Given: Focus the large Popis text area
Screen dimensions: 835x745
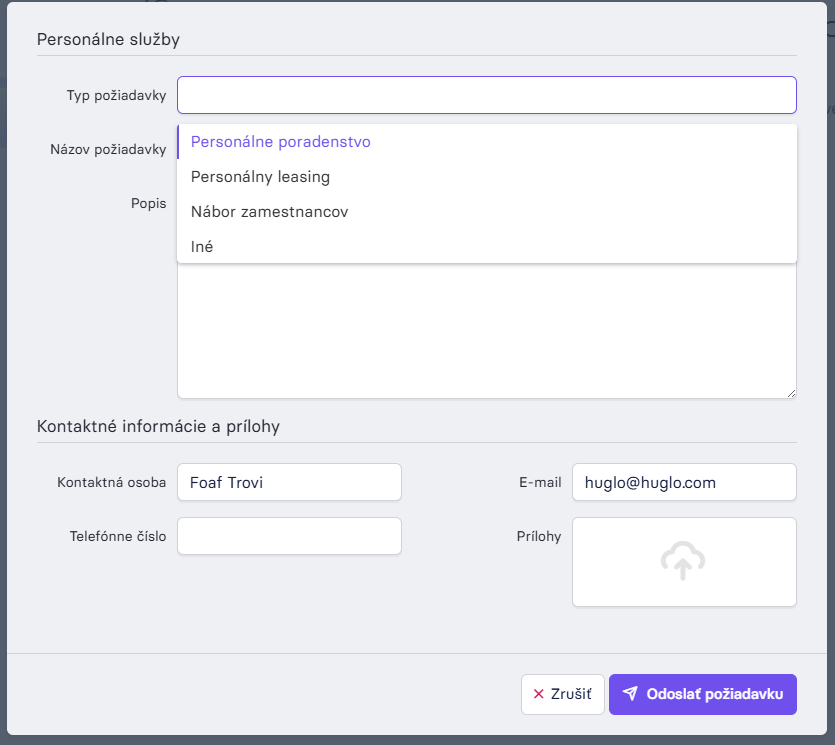Looking at the screenshot, I should [487, 330].
